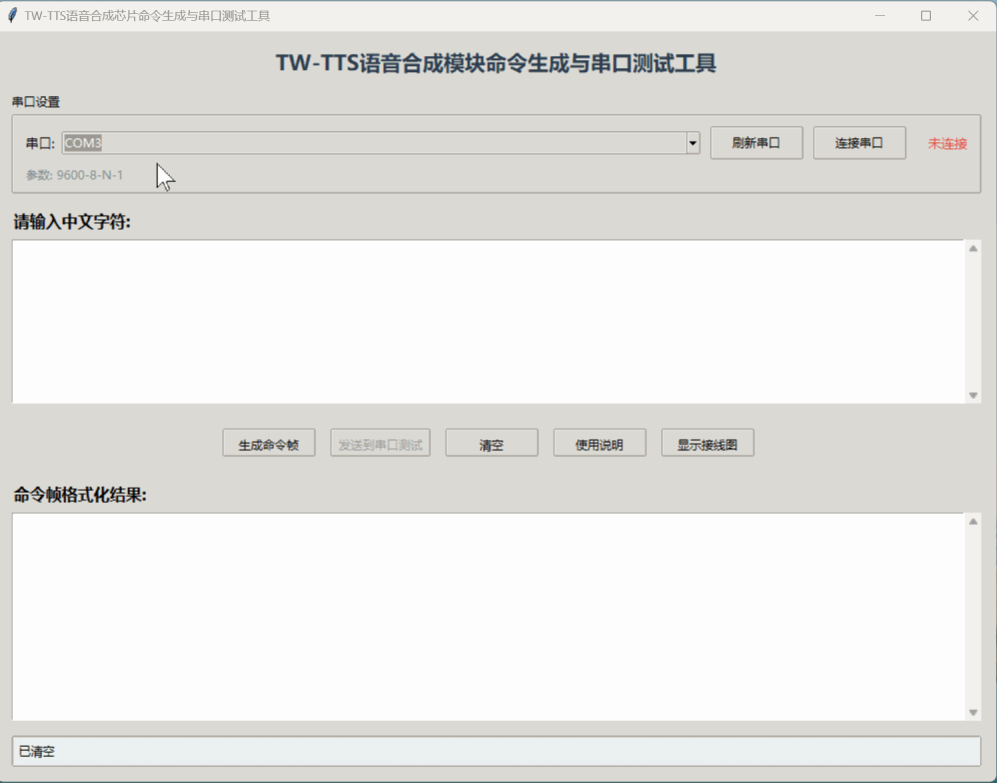Click up arrow of result area scrollbar
This screenshot has width=997, height=783.
pos(973,522)
